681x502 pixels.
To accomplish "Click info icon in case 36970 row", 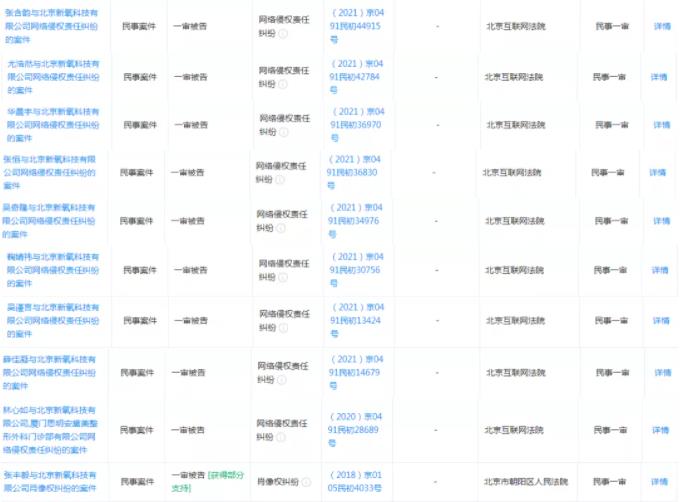I will tap(284, 132).
